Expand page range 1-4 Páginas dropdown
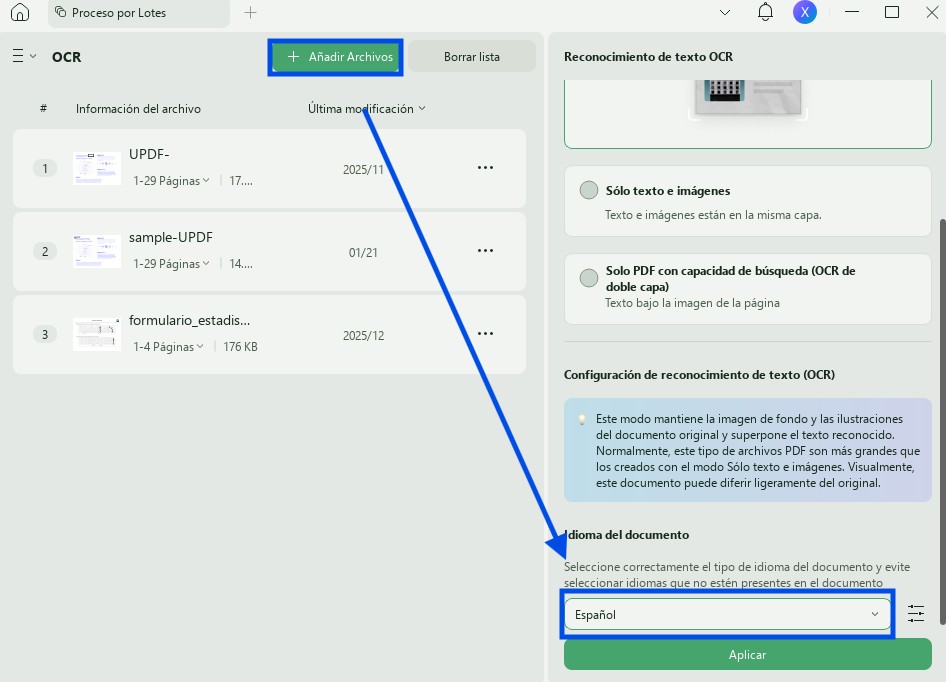The height and width of the screenshot is (682, 946). pyautogui.click(x=168, y=346)
